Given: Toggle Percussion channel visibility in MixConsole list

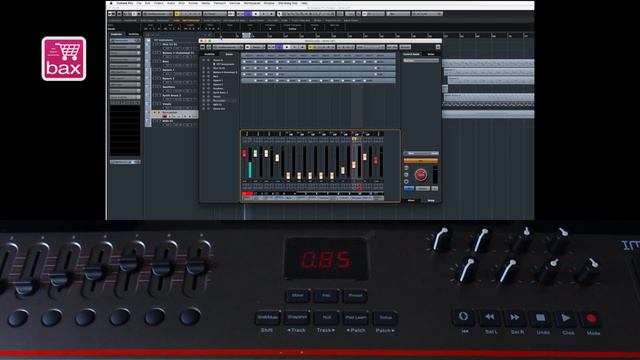Looking at the screenshot, I should click(x=204, y=100).
